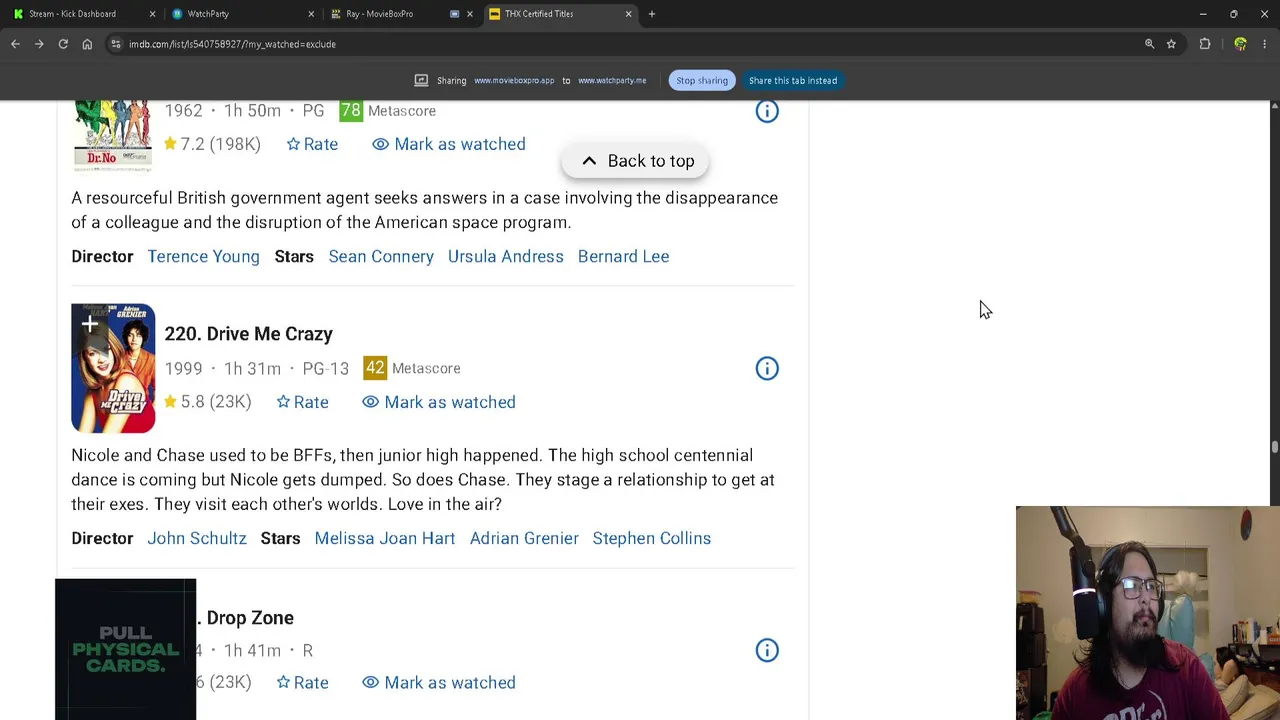This screenshot has height=720, width=1280.
Task: Open Melissa Joan Hart's page
Action: (385, 538)
